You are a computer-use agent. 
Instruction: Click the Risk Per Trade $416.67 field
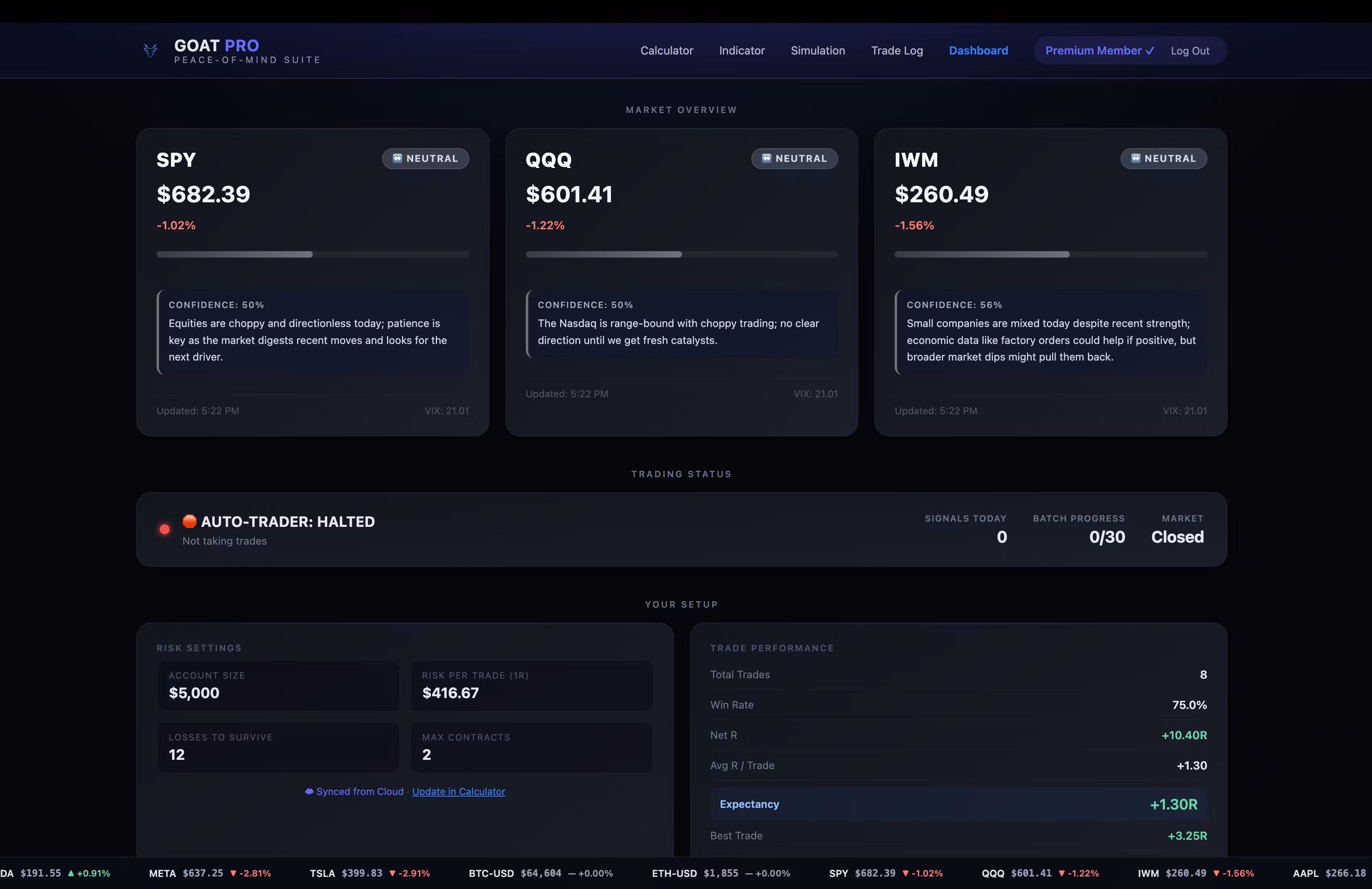click(x=531, y=686)
